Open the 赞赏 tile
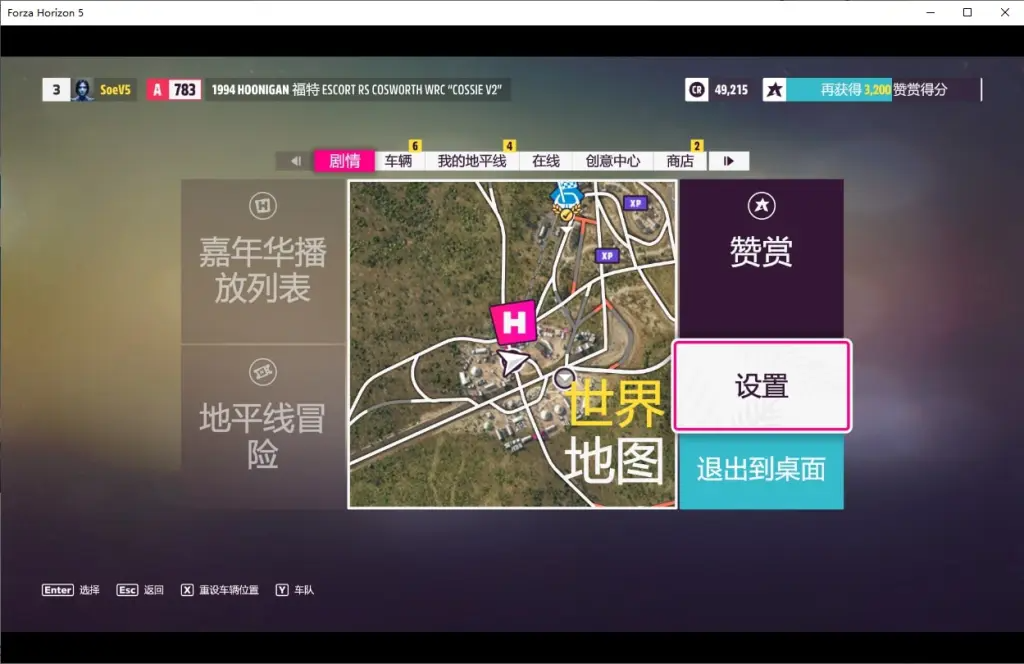This screenshot has height=664, width=1024. [761, 259]
